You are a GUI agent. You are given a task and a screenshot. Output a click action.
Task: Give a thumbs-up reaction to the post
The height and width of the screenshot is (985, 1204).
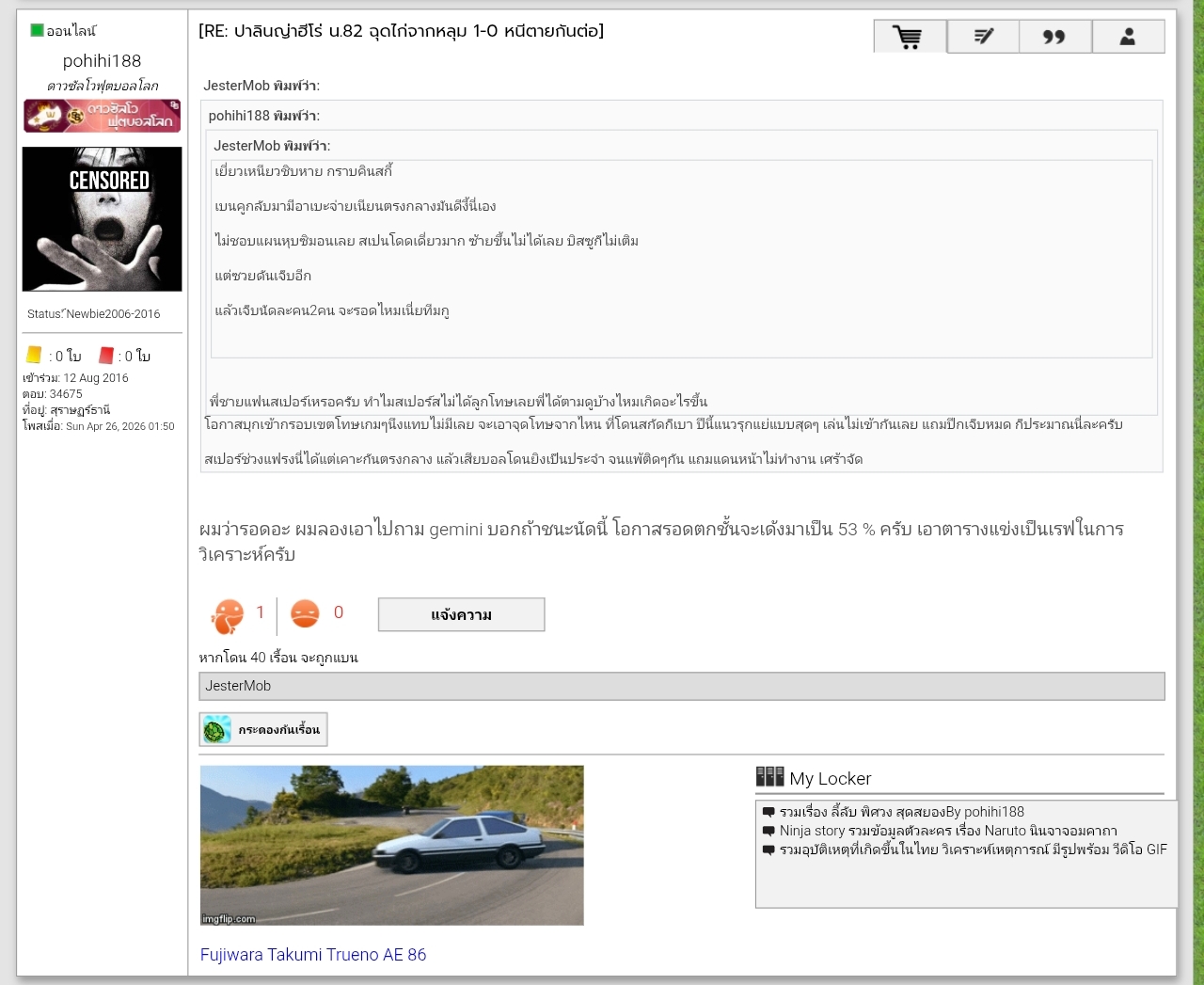point(228,616)
